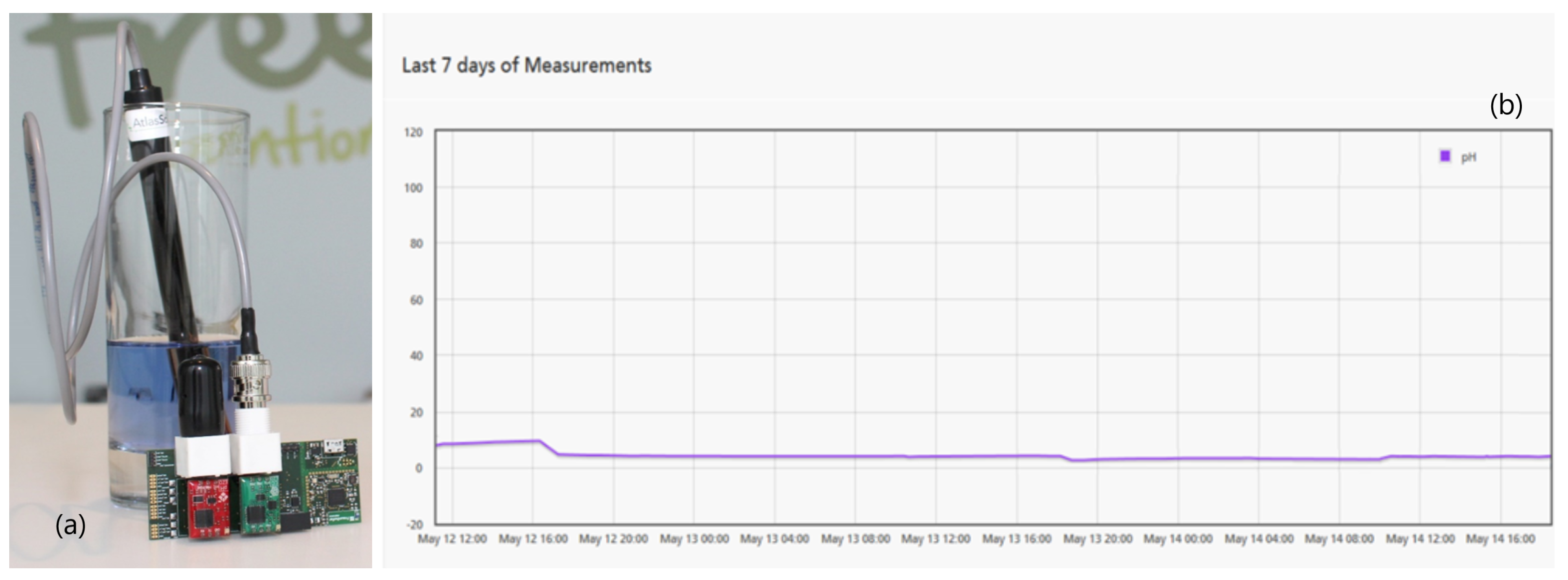Click the 120 y-axis value

(x=413, y=132)
